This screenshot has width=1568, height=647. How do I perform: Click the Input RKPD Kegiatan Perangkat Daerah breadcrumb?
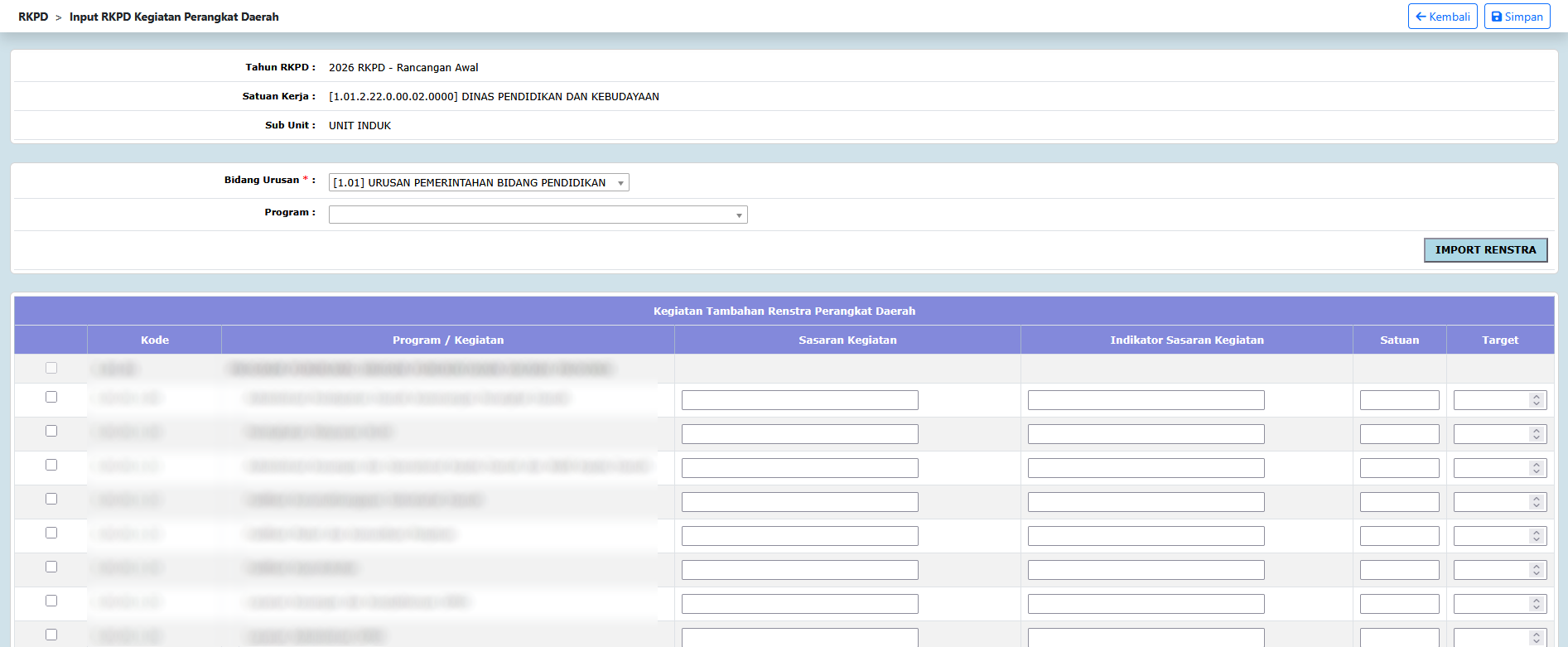pyautogui.click(x=174, y=17)
